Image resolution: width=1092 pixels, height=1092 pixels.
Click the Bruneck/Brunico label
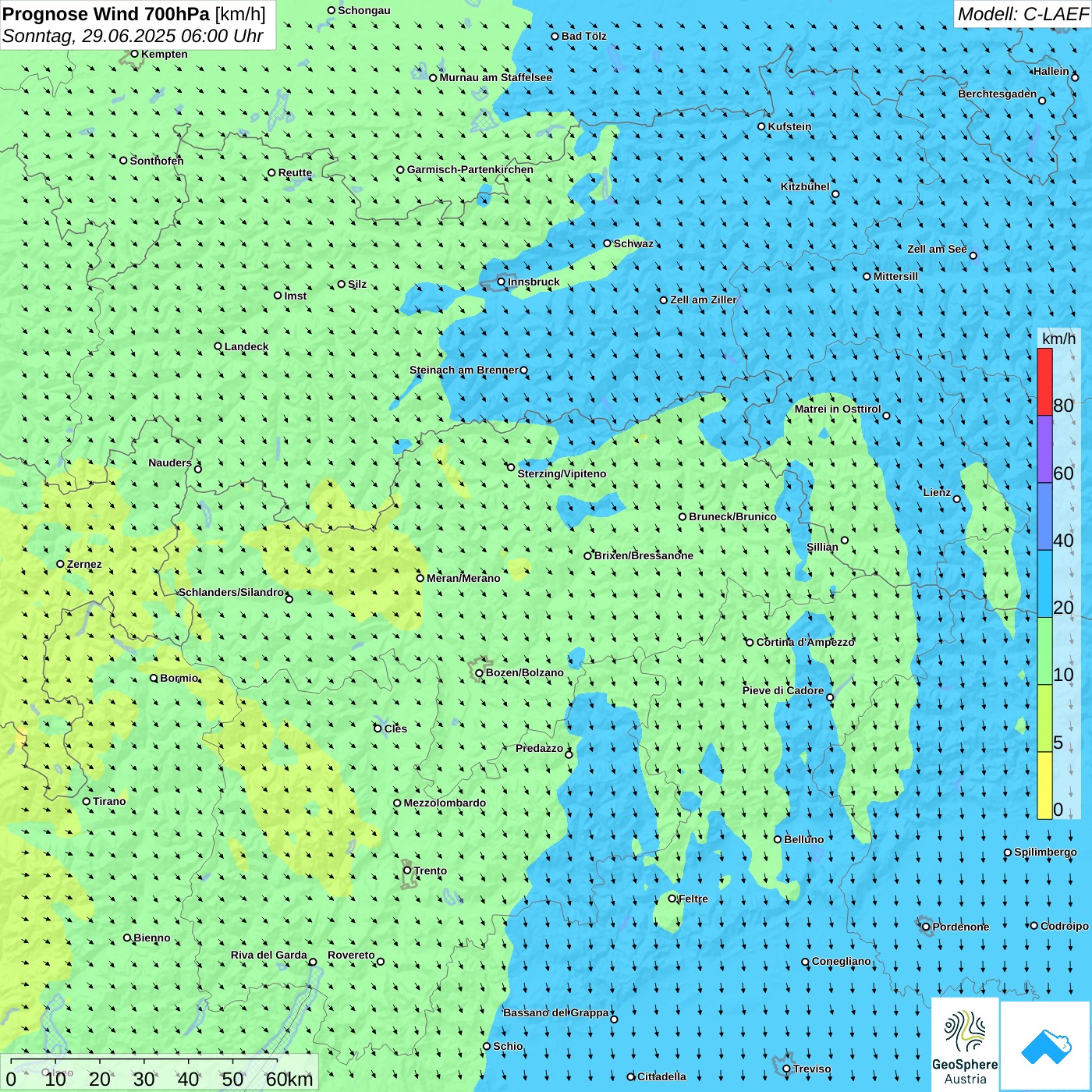tap(732, 516)
